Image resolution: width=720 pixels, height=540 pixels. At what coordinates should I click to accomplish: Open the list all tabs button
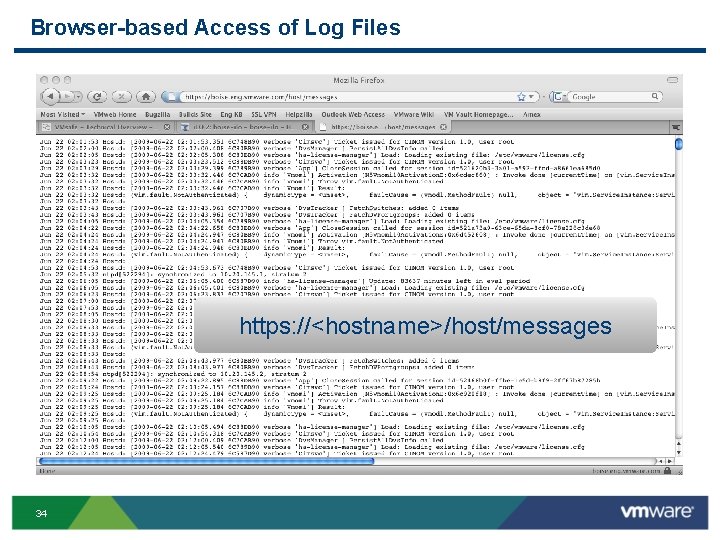click(x=675, y=127)
